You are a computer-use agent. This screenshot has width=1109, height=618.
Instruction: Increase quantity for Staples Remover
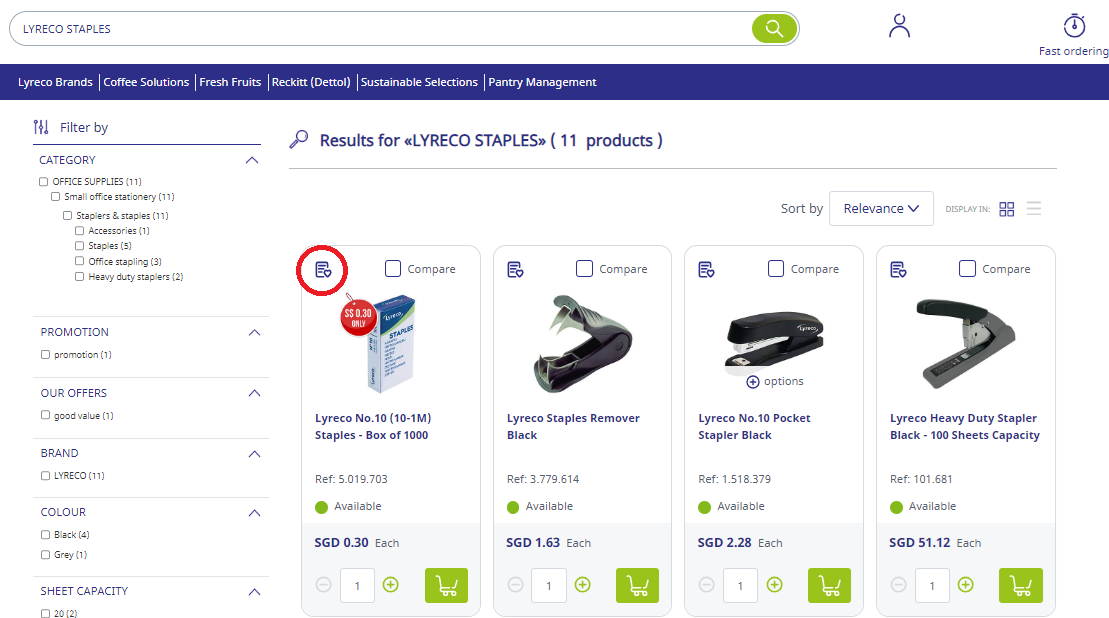583,585
